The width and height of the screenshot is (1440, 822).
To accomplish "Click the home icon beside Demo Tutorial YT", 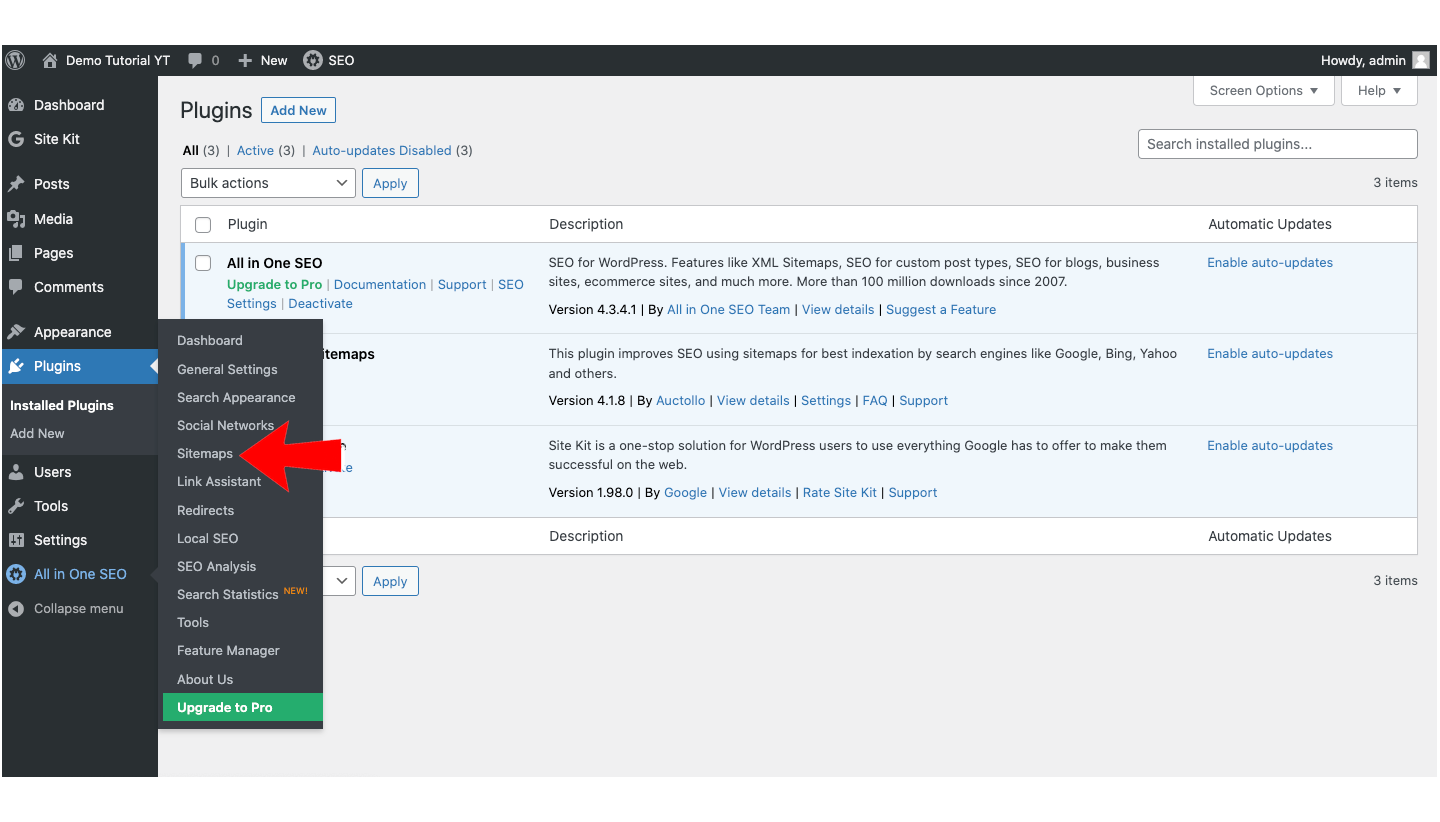I will pyautogui.click(x=50, y=60).
